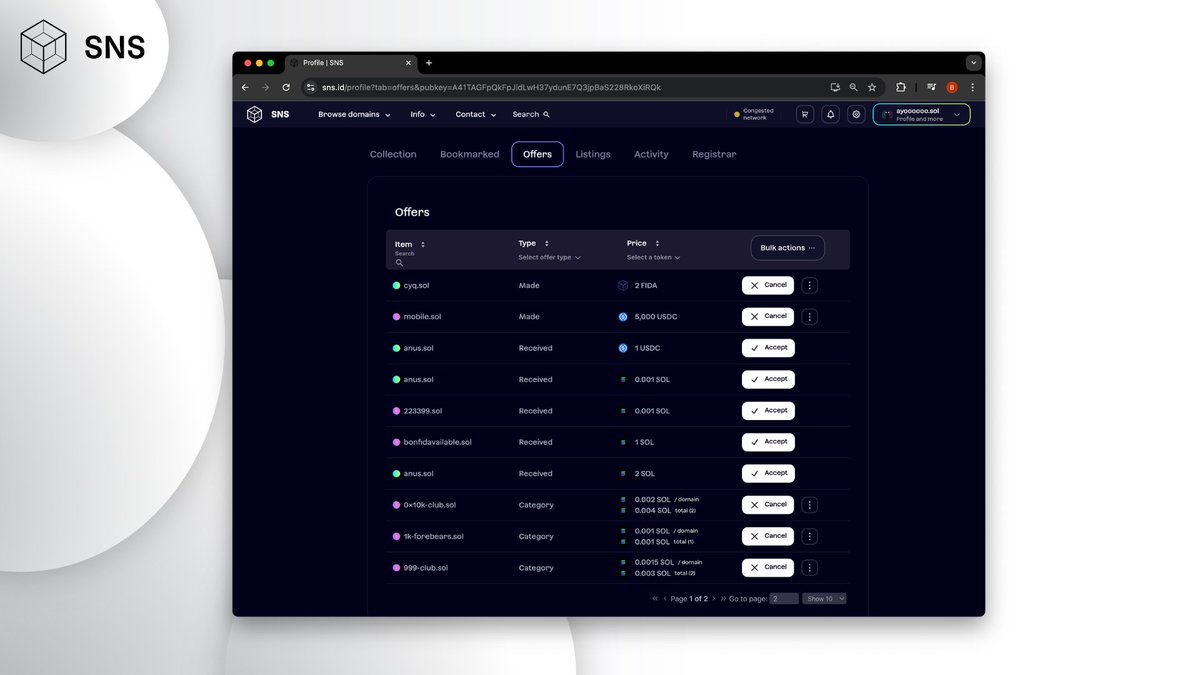The height and width of the screenshot is (675, 1200).
Task: Cancel the 999-club.sol category offer
Action: coord(768,567)
